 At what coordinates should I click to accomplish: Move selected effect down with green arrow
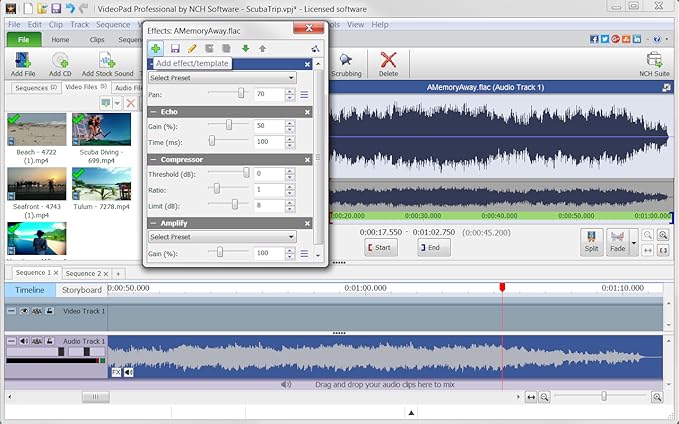(245, 47)
